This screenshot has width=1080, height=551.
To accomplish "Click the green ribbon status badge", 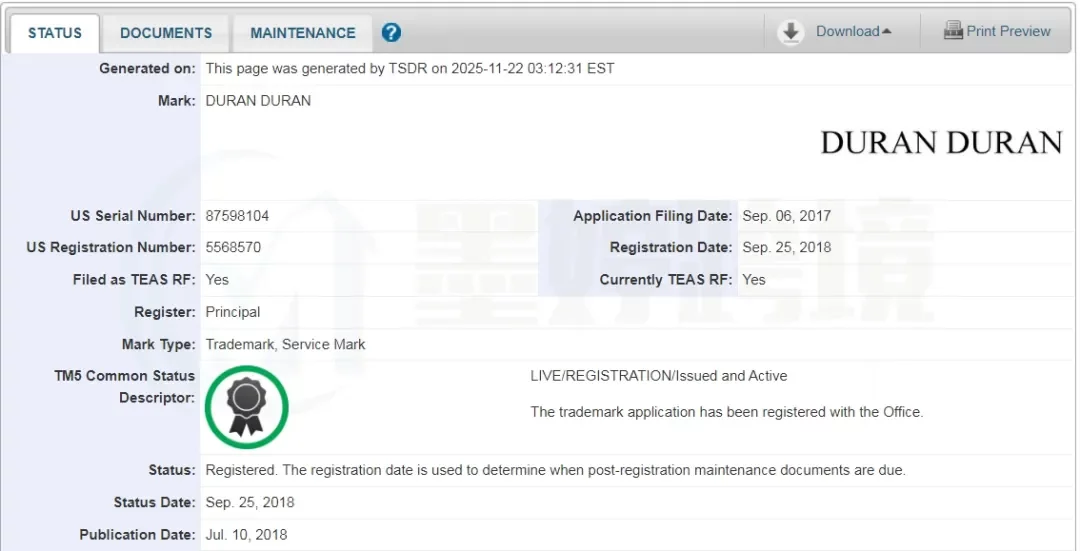I will tap(246, 407).
